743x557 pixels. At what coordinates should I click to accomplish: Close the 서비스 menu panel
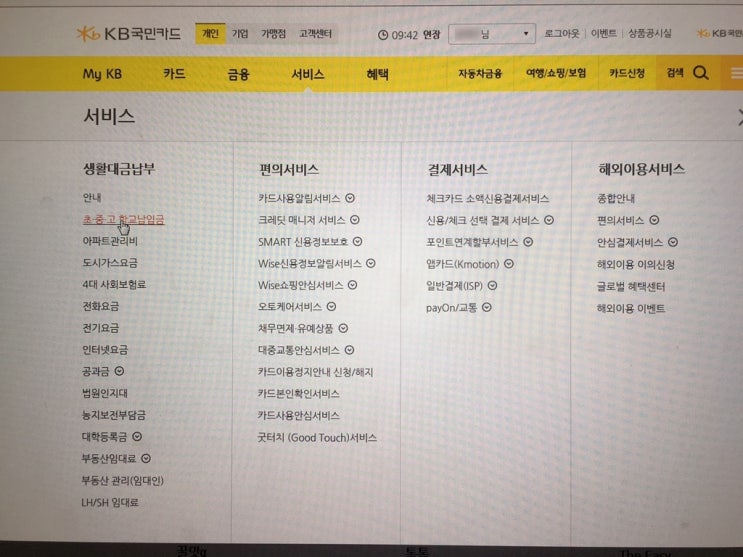click(x=740, y=117)
